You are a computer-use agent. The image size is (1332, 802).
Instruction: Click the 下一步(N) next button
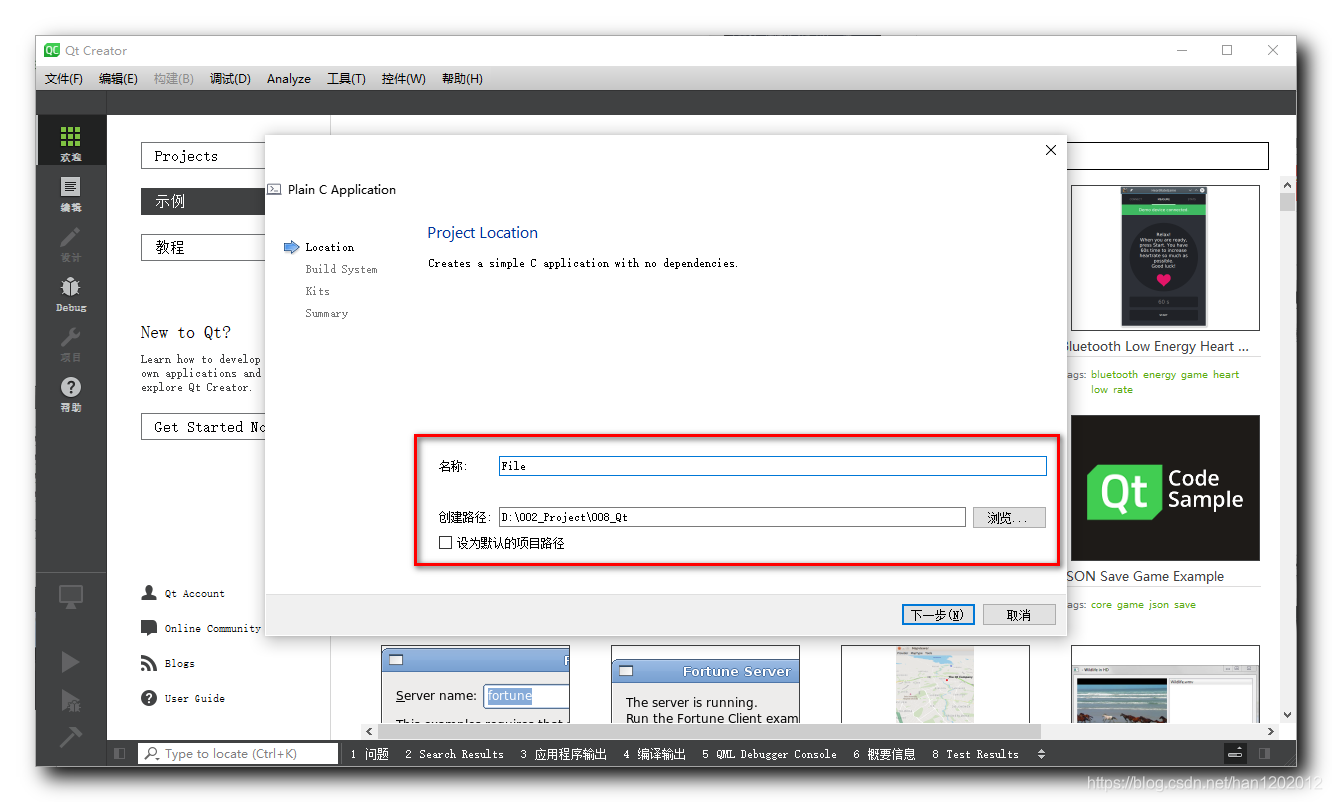(x=937, y=615)
